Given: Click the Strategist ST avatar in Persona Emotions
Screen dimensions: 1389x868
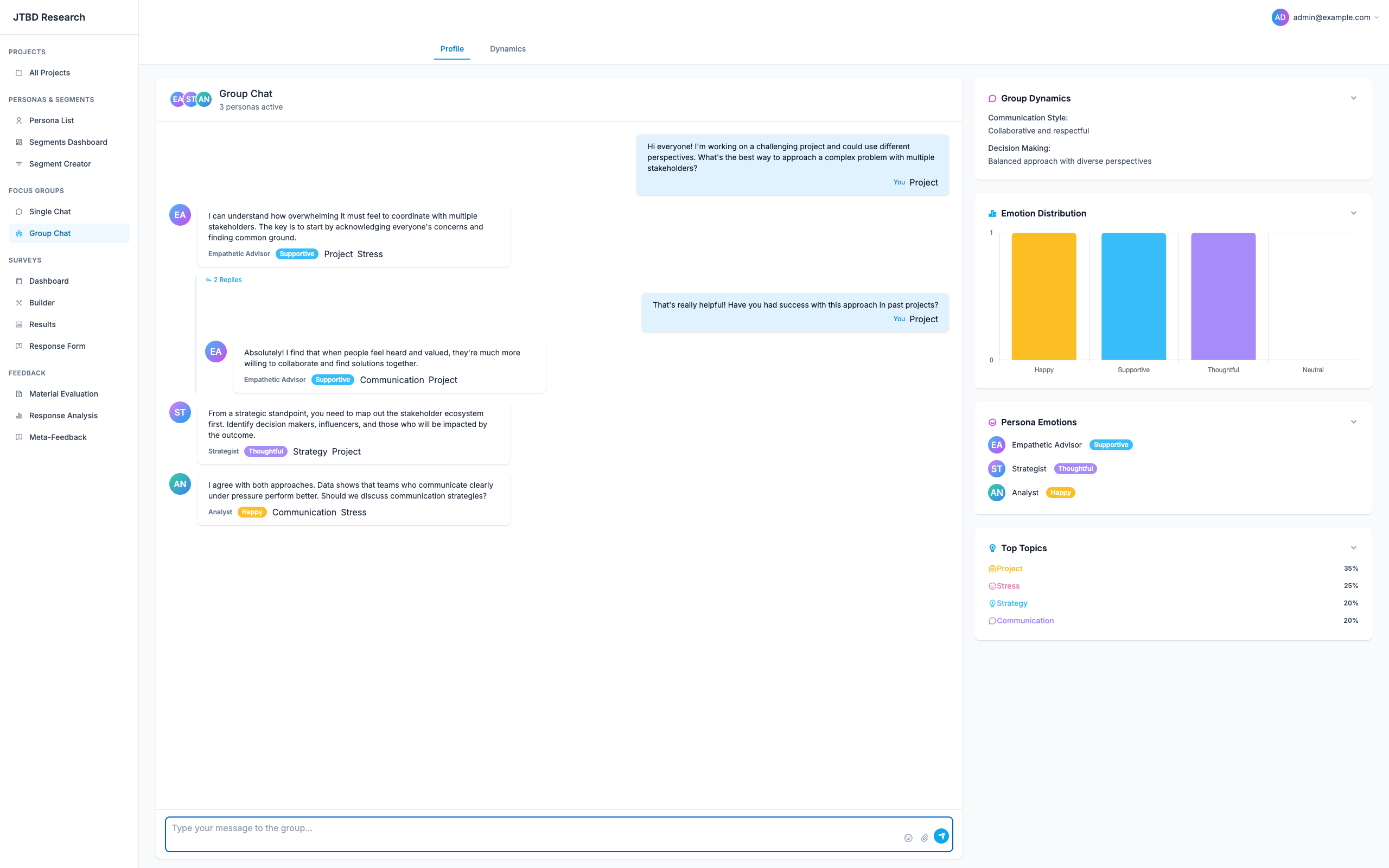Looking at the screenshot, I should (996, 468).
